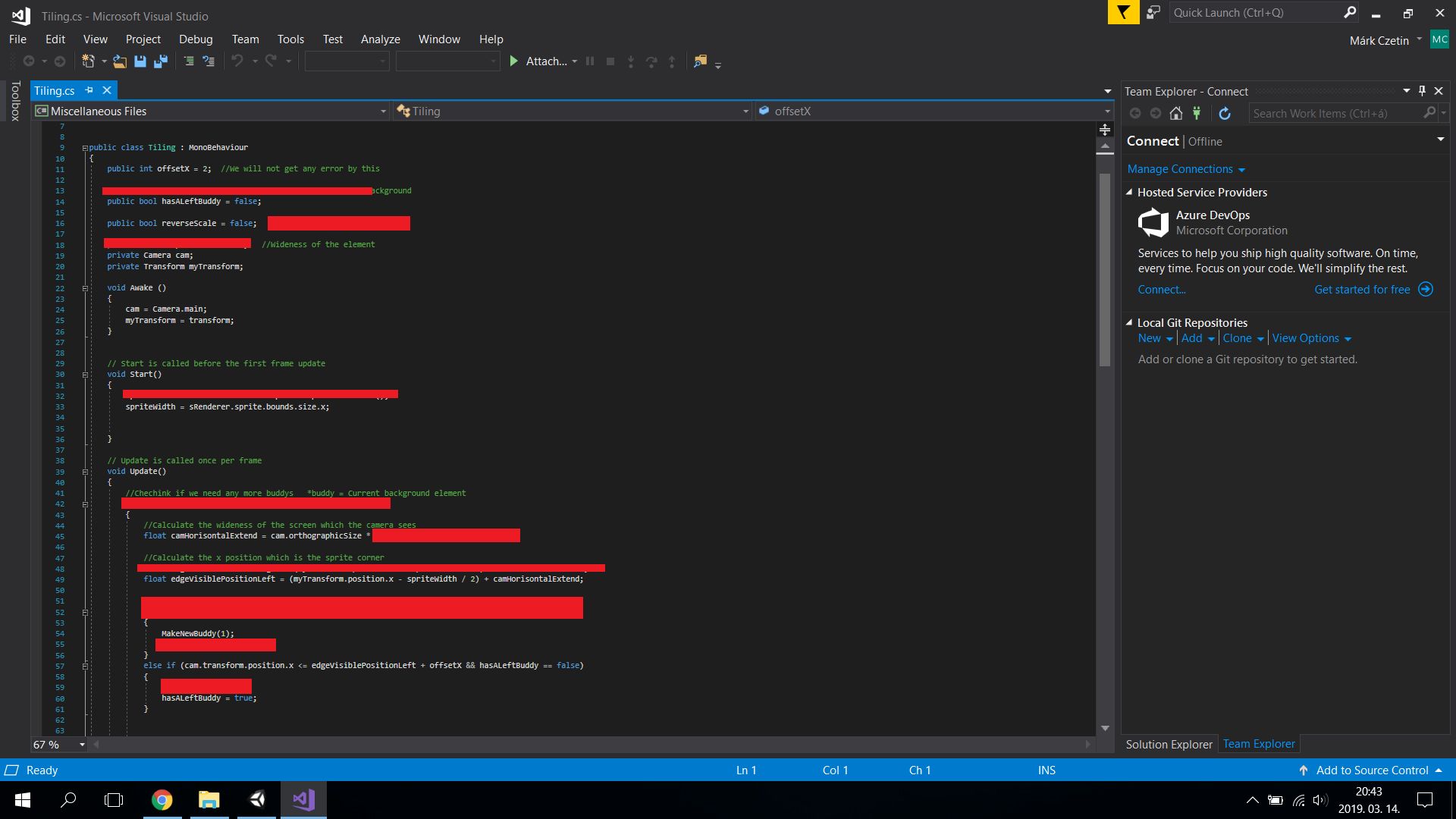This screenshot has height=819, width=1456.
Task: Click the Team Explorer Home icon
Action: [x=1175, y=114]
